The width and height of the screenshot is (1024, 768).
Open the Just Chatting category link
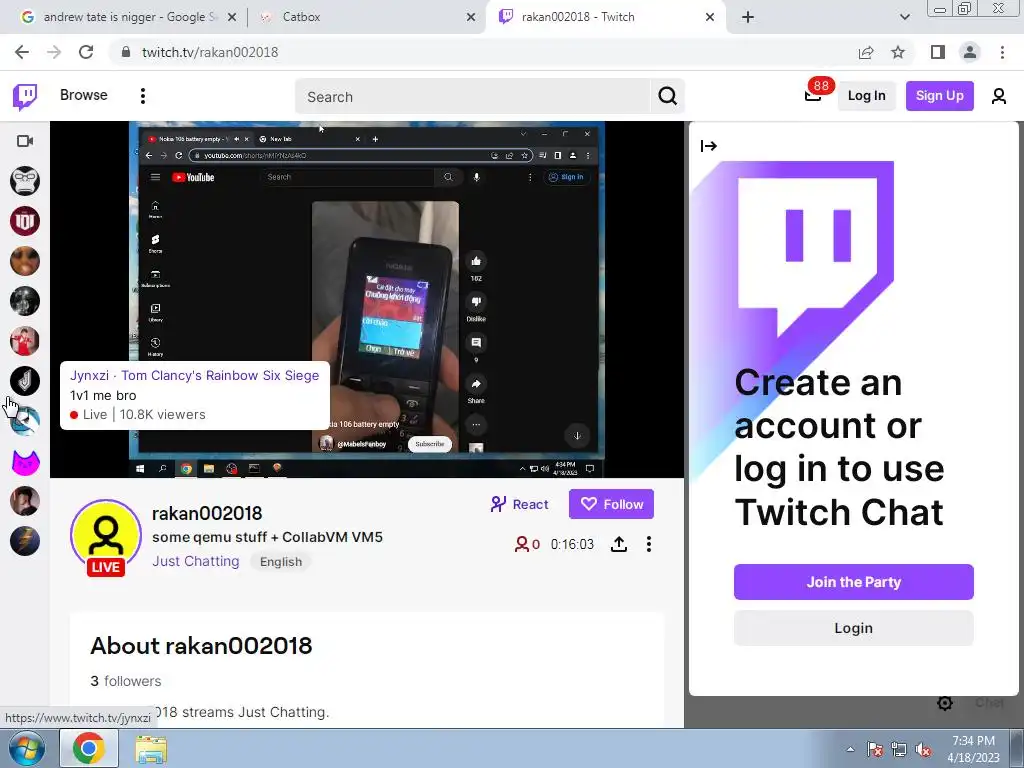click(x=196, y=561)
